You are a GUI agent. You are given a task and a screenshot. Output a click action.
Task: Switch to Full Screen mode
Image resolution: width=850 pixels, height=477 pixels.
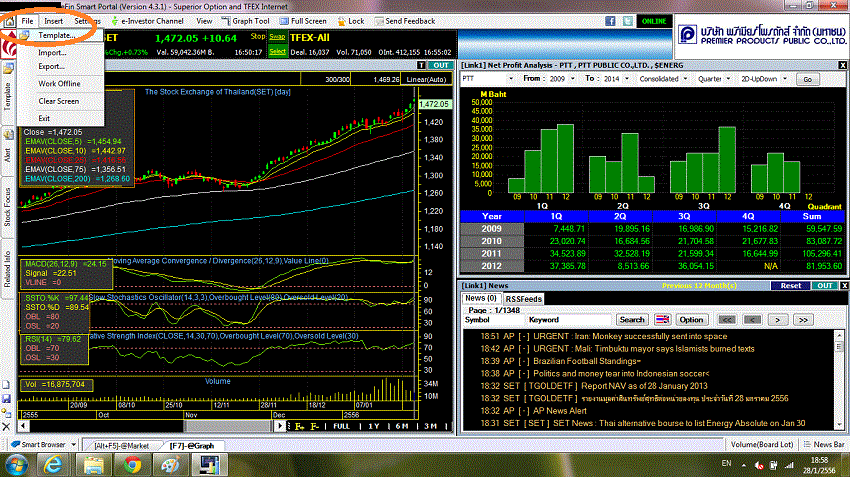303,21
